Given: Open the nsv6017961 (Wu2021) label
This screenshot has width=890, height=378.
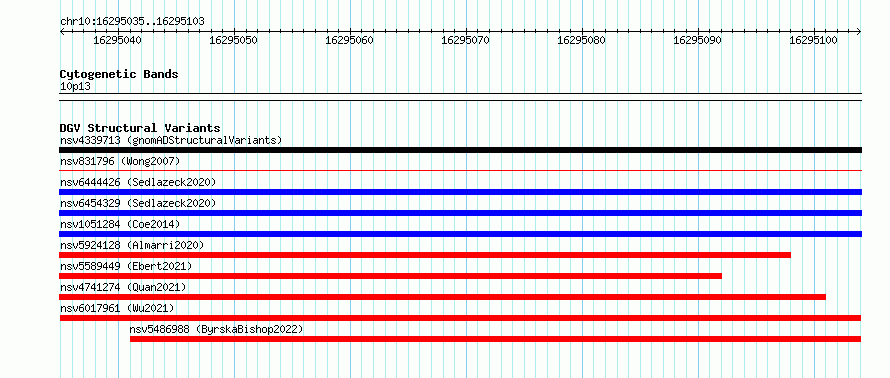Looking at the screenshot, I should pos(117,308).
